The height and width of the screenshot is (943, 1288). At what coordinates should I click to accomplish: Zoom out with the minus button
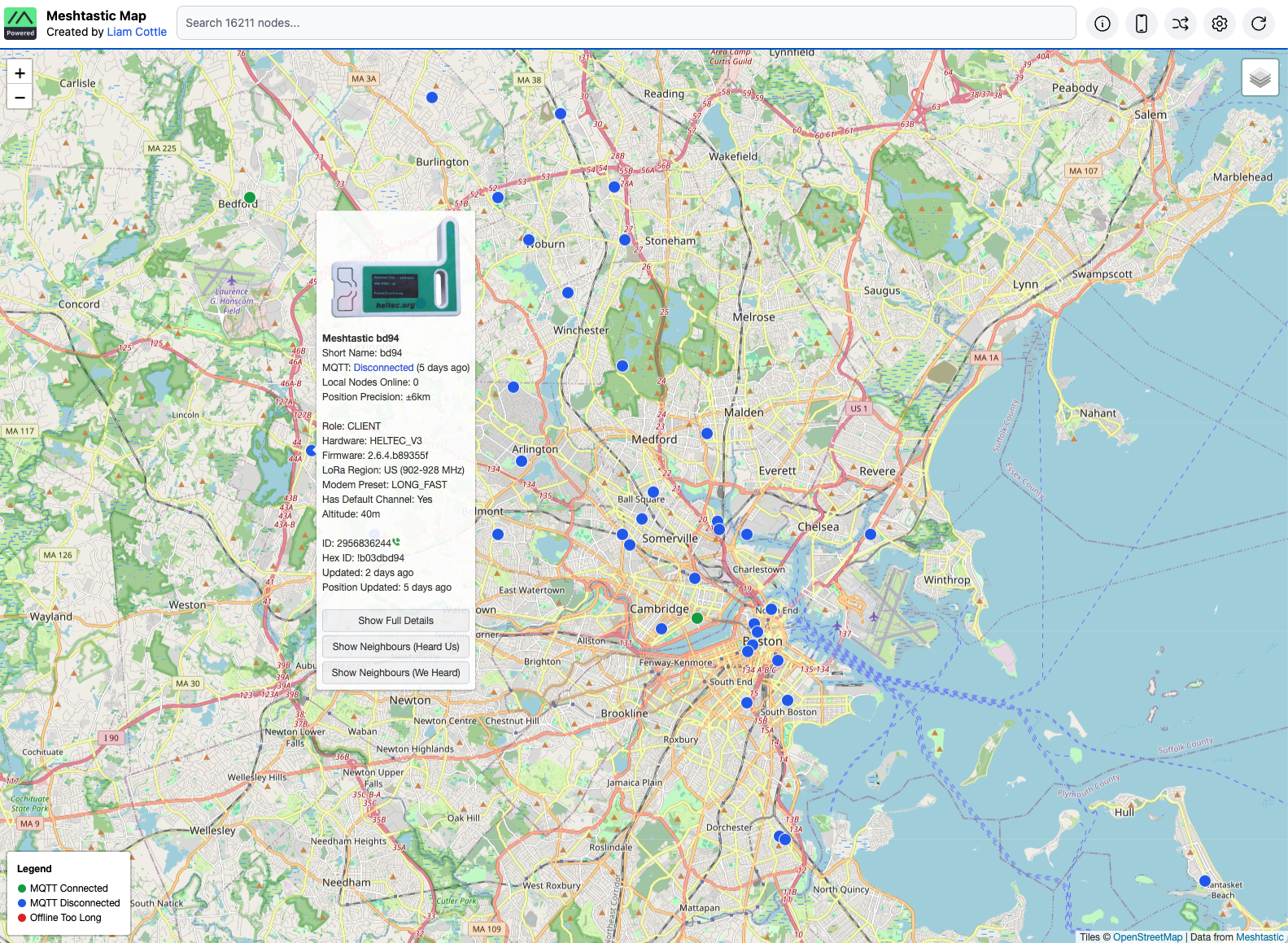point(20,98)
